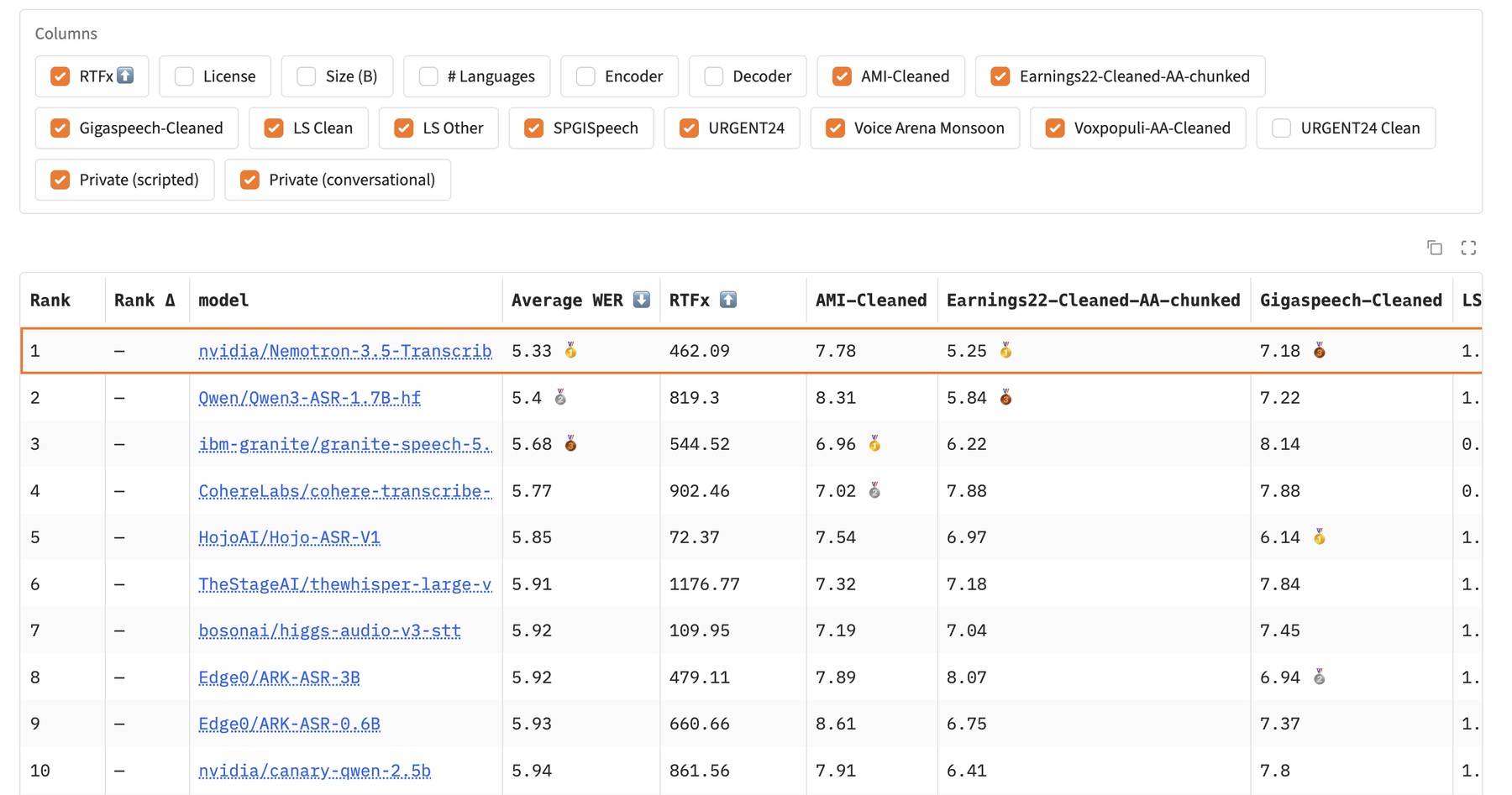Open the nvidia/canary-qwen-2.5b link
The image size is (1512, 795).
pyautogui.click(x=314, y=771)
